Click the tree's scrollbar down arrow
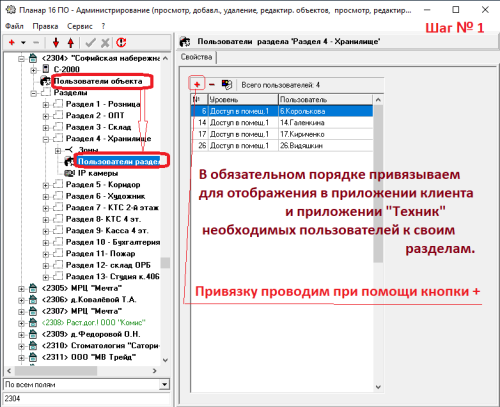 tap(165, 360)
